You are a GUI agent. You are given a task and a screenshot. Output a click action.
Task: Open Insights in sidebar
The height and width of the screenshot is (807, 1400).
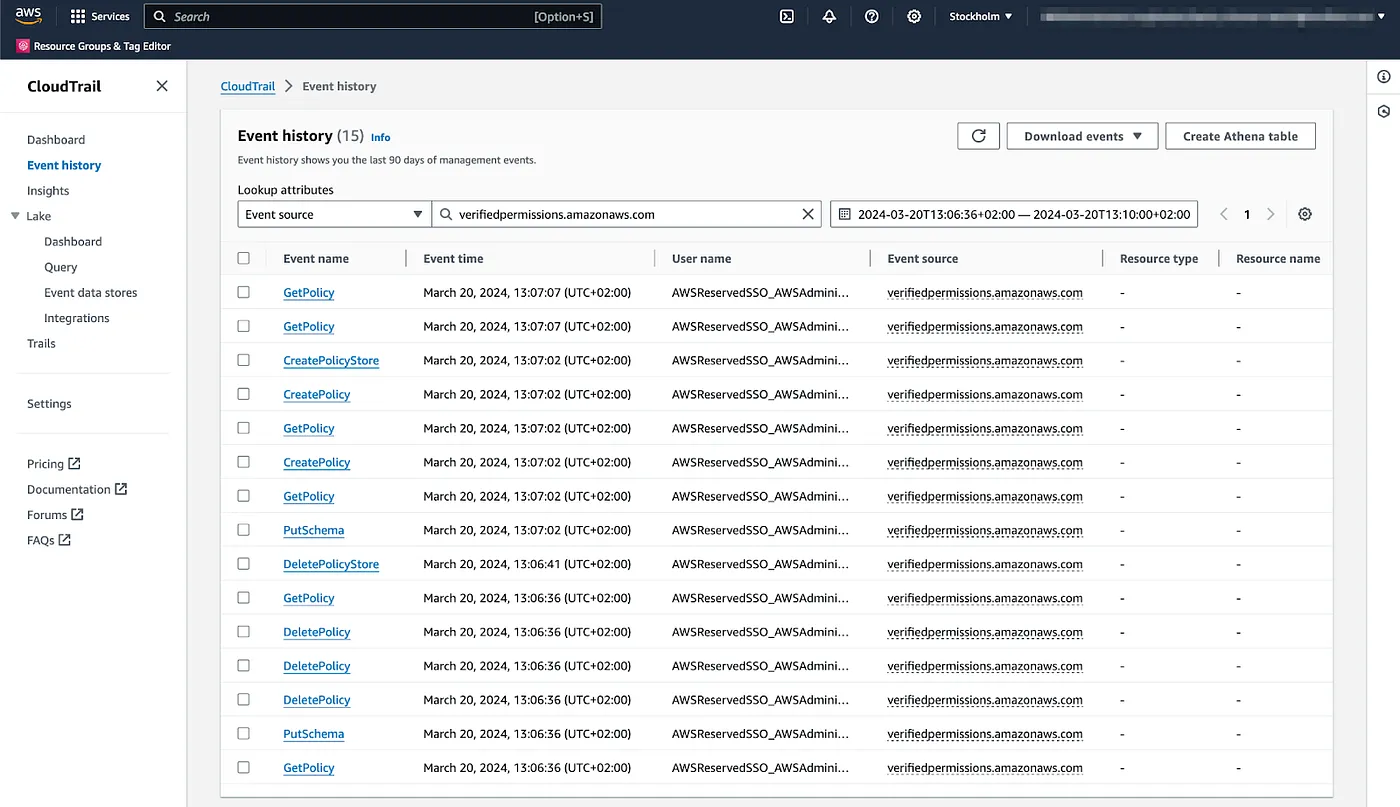point(48,191)
